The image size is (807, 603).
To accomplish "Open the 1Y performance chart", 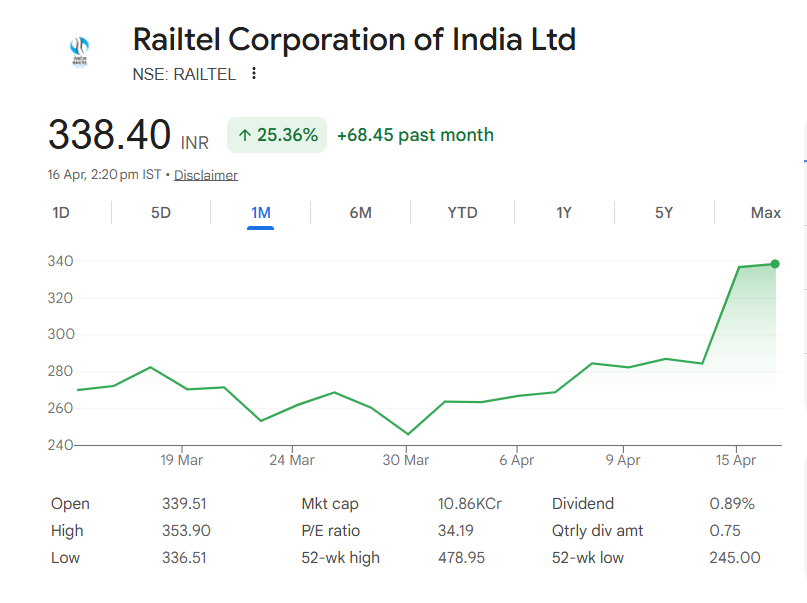I will [563, 212].
